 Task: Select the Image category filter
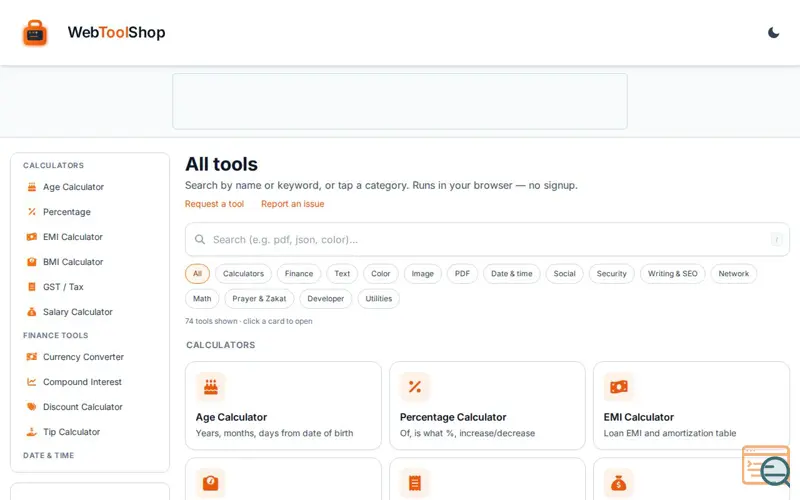click(422, 273)
